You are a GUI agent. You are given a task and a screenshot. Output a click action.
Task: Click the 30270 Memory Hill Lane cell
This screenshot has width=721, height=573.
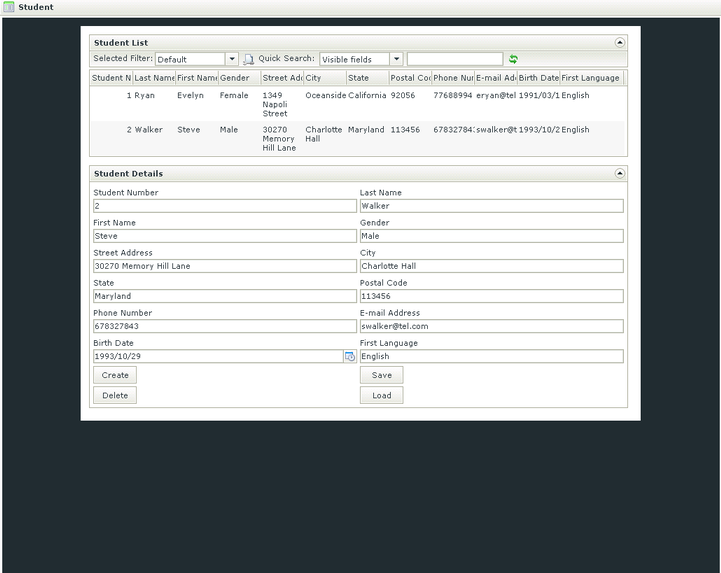(x=279, y=138)
